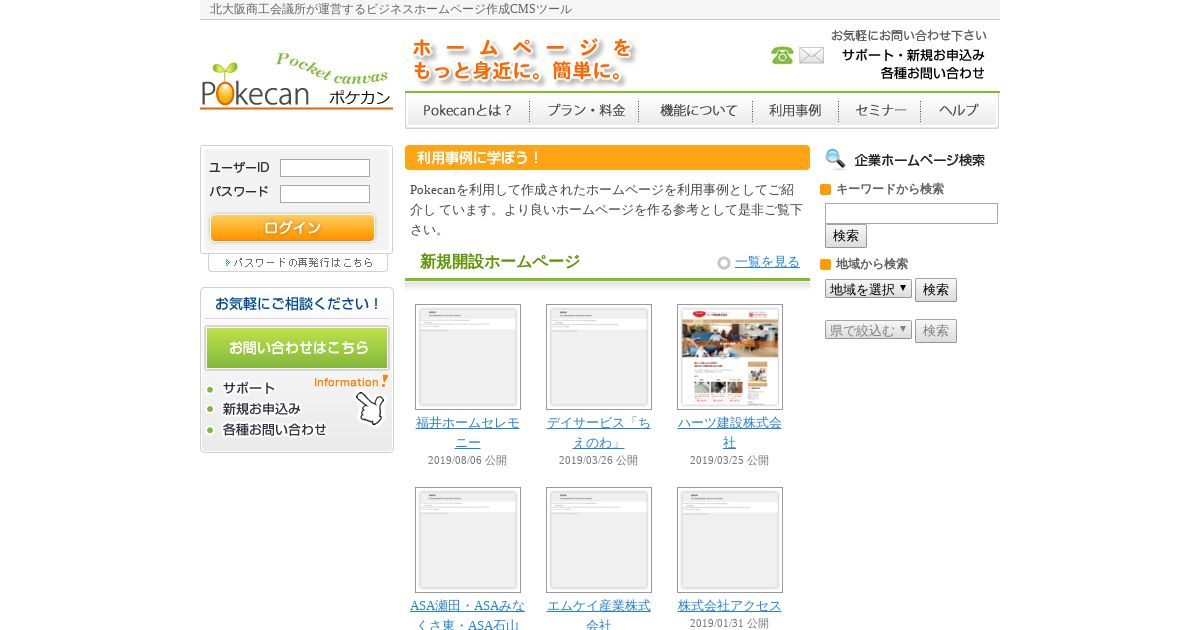This screenshot has height=630, width=1200.
Task: Click the サポート・新規お申込み header banner
Action: click(913, 55)
